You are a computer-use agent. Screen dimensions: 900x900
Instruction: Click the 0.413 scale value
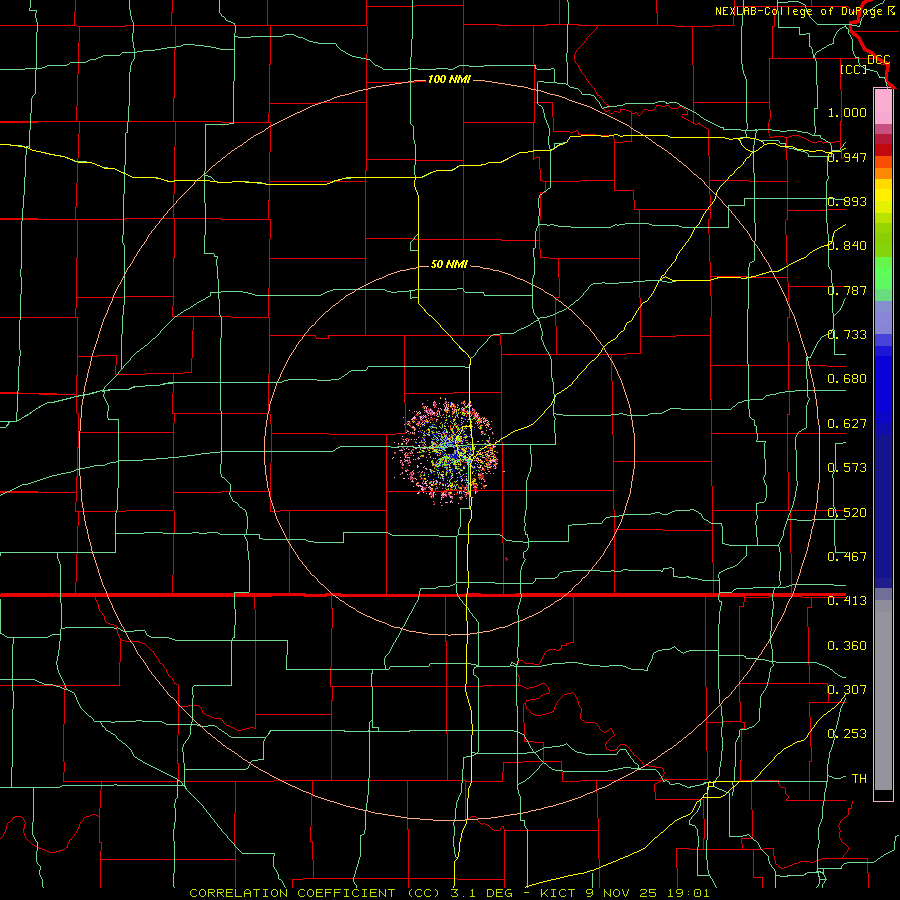click(847, 601)
